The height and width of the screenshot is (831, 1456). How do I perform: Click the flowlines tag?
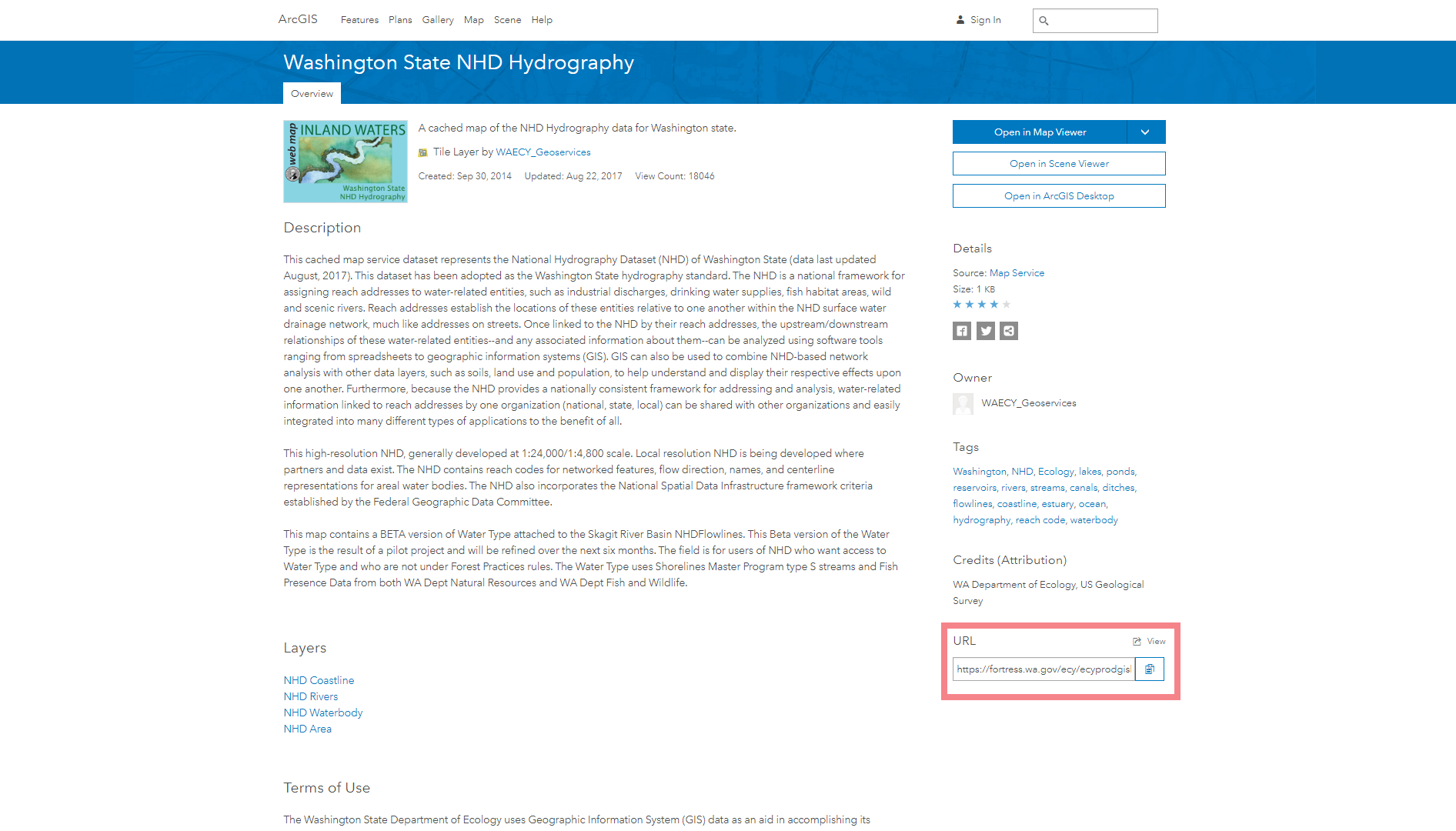pos(973,504)
